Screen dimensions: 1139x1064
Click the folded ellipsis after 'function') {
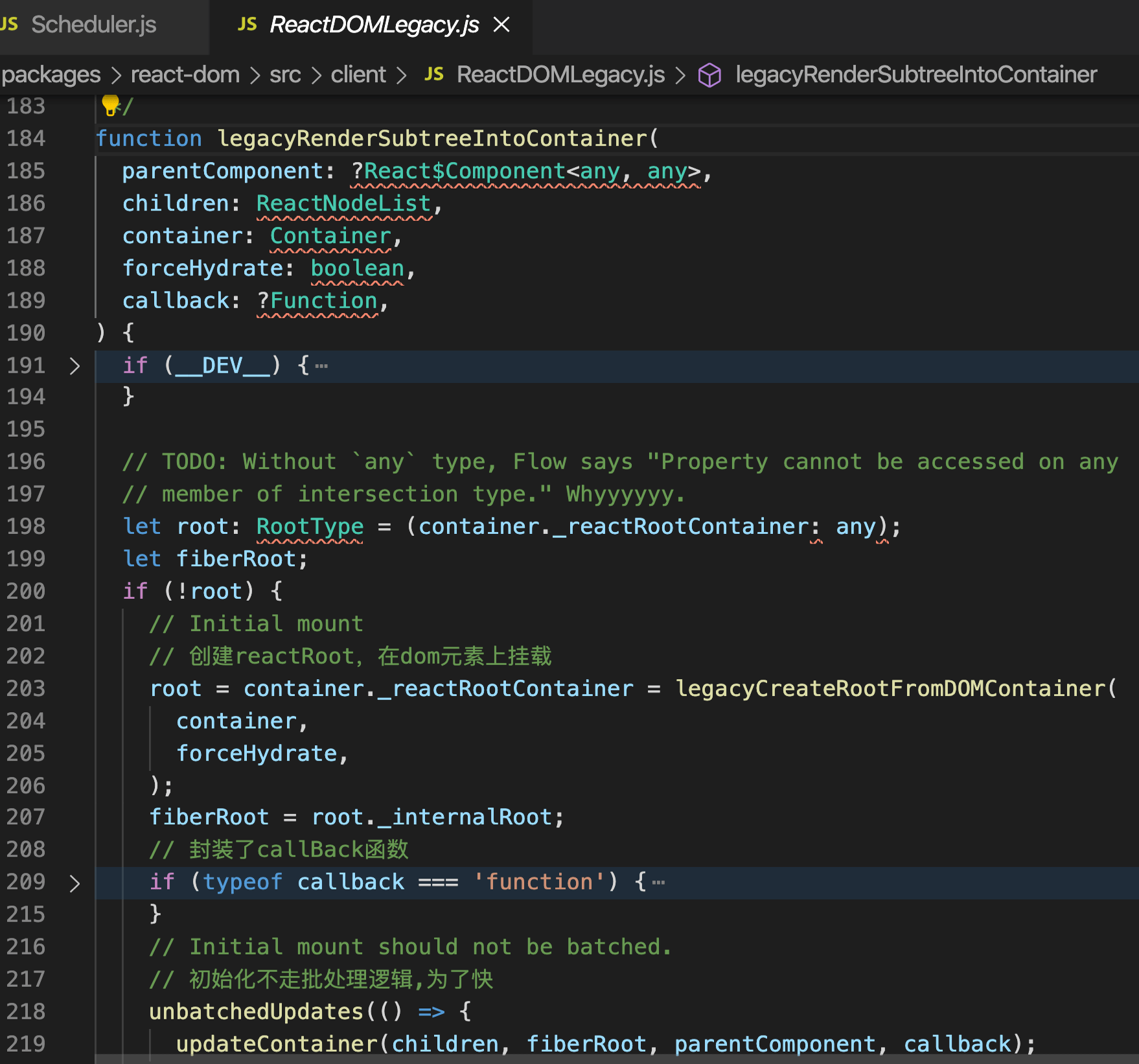(x=658, y=883)
